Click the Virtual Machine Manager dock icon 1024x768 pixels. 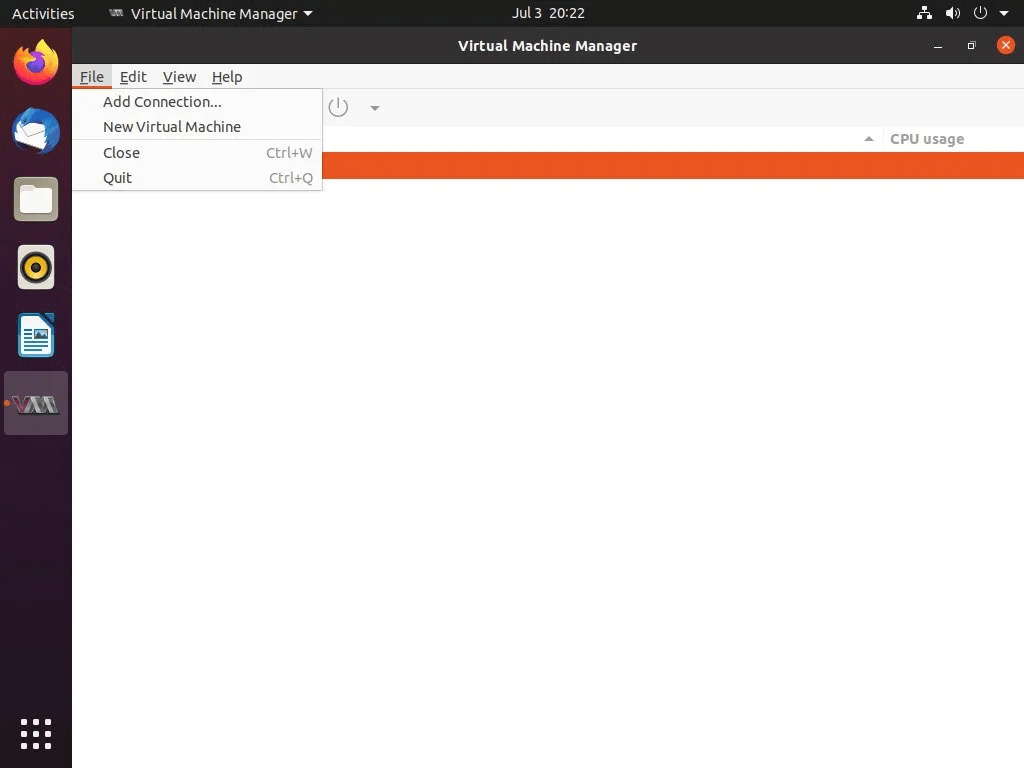[36, 404]
